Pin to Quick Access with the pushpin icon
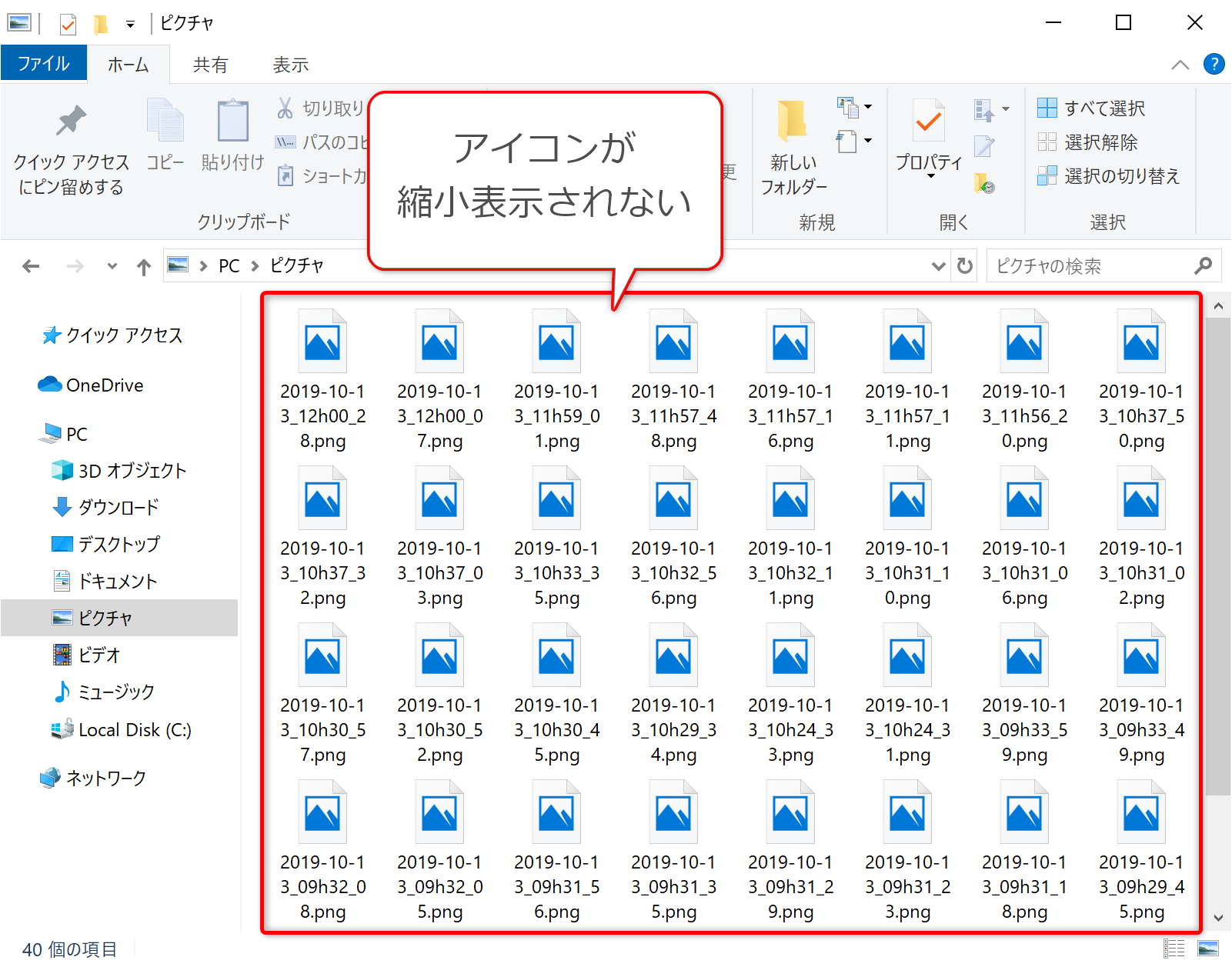This screenshot has height=967, width=1232. pos(71,122)
